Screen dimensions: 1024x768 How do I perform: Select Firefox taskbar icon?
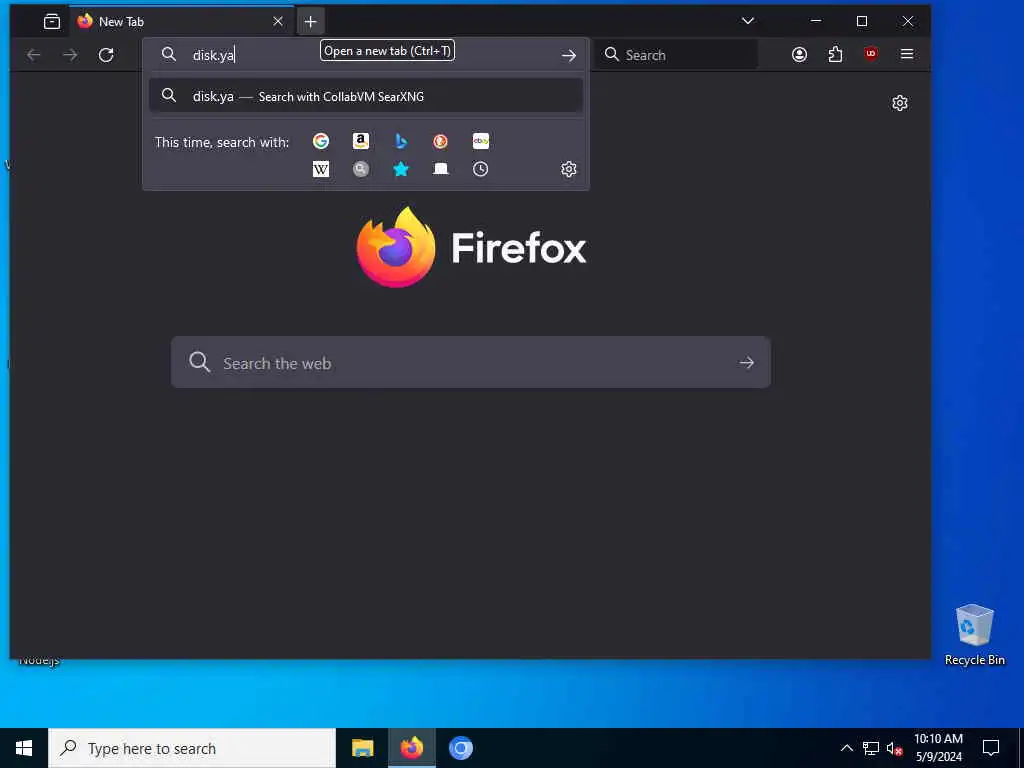tap(411, 748)
